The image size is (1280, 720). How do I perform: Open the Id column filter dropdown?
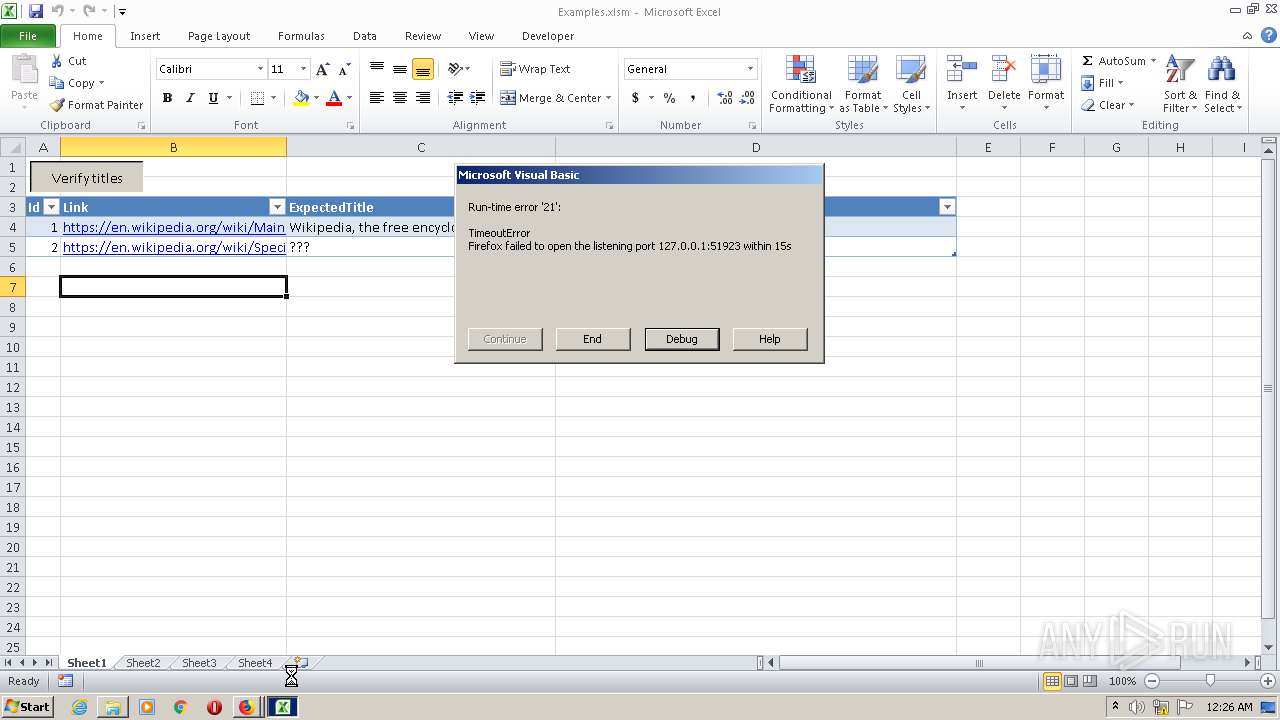click(52, 207)
